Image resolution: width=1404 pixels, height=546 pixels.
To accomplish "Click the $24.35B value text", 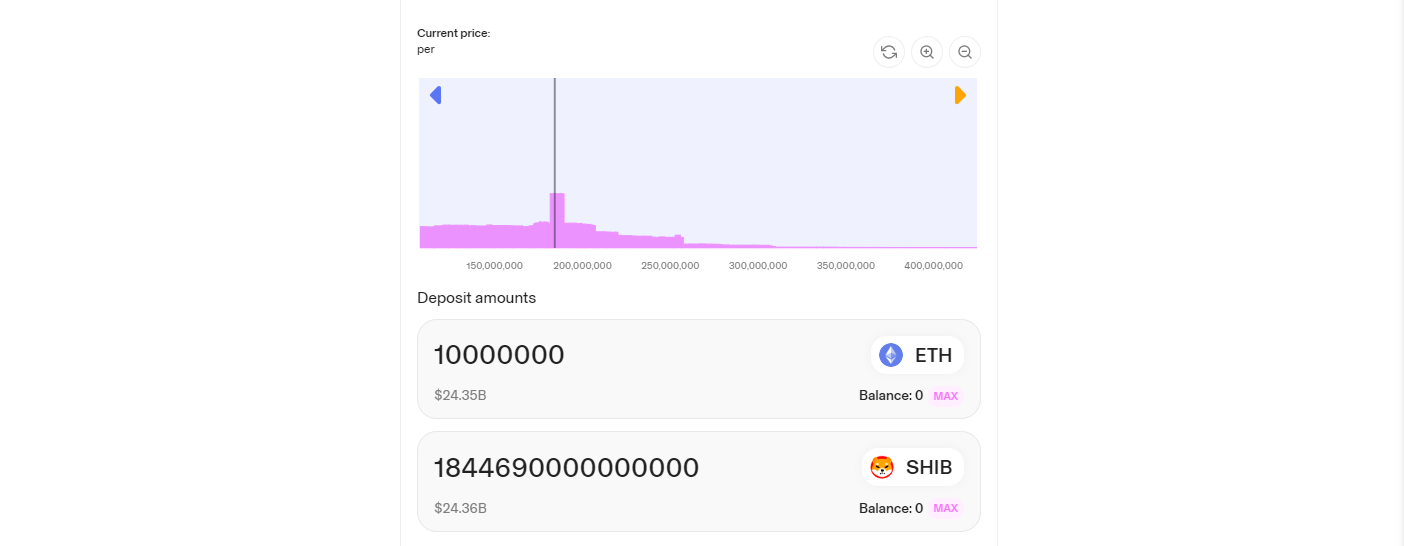I will (460, 395).
